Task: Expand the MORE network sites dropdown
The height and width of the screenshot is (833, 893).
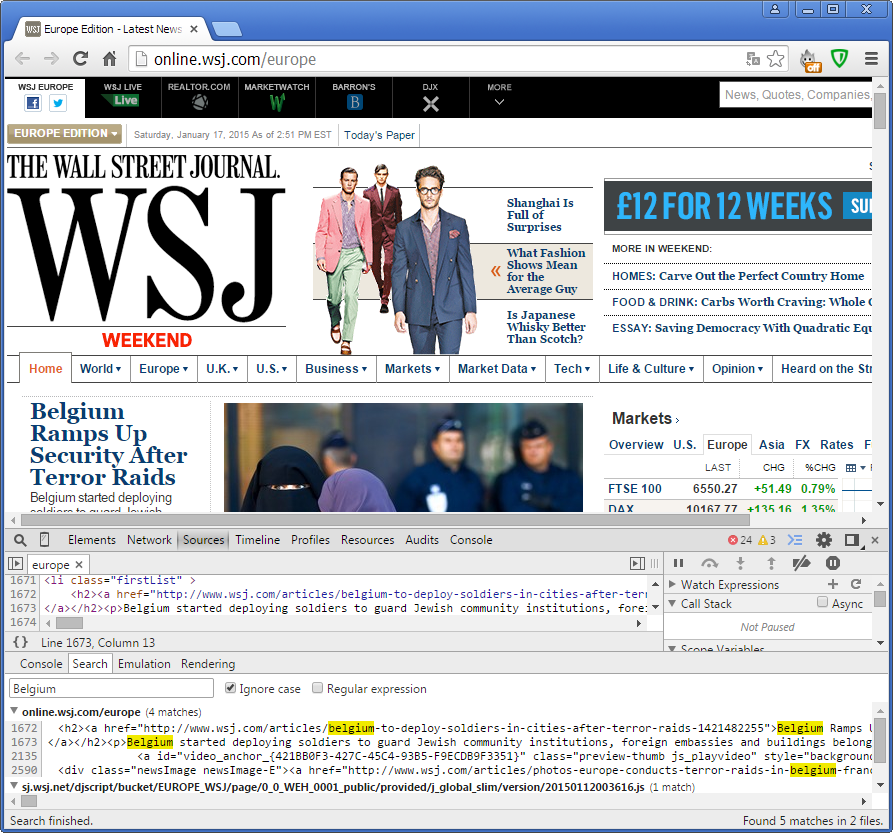Action: point(499,96)
